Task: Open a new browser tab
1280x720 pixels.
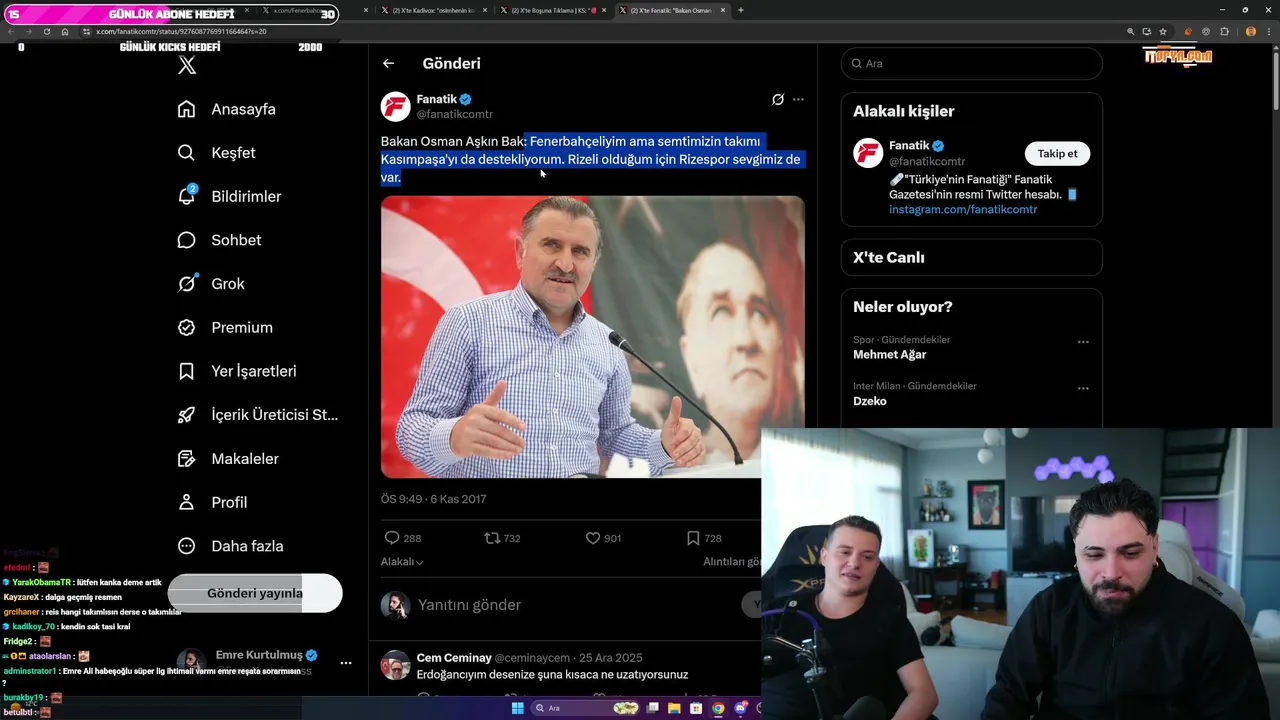Action: pyautogui.click(x=741, y=10)
